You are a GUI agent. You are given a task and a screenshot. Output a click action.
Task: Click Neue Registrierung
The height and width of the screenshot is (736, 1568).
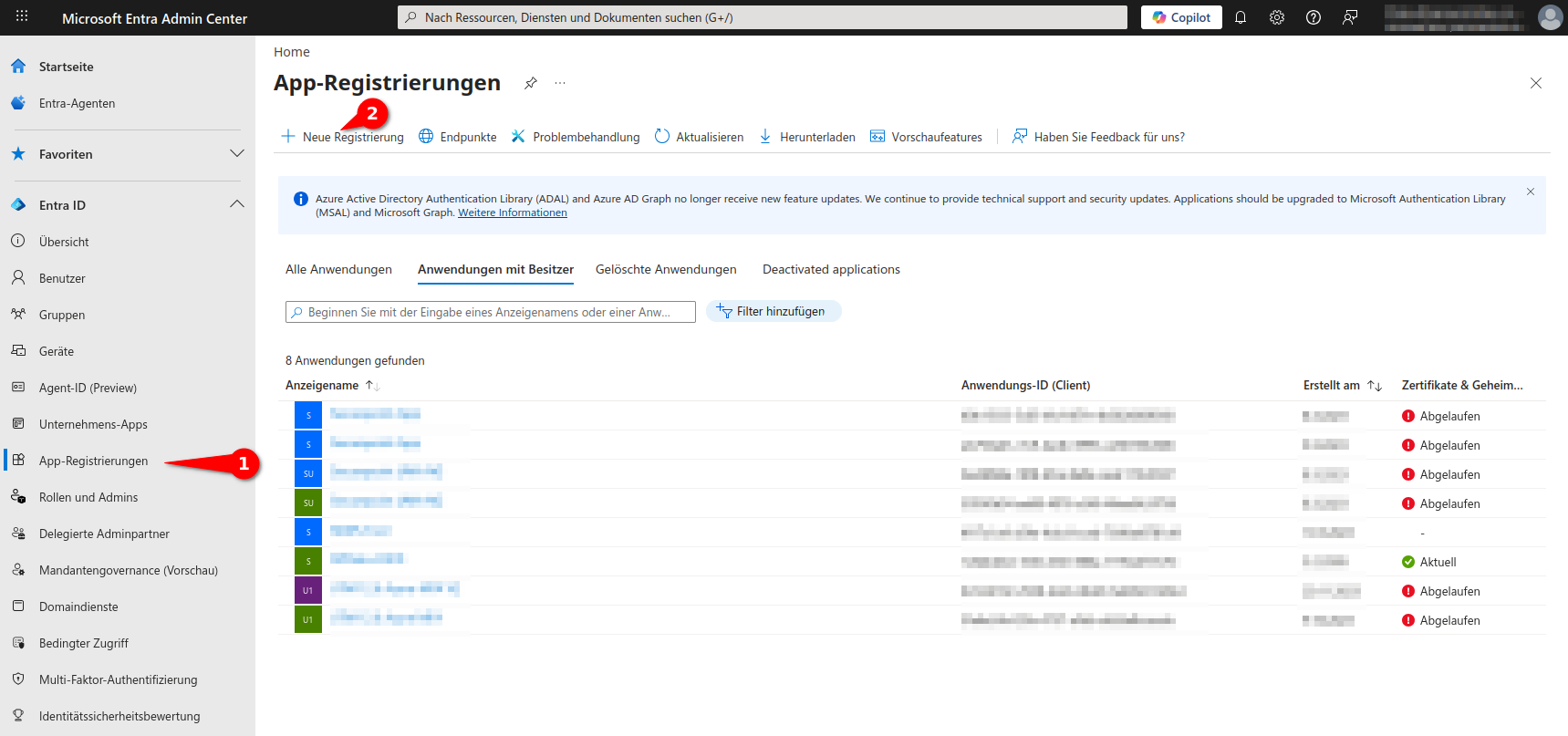pos(343,137)
